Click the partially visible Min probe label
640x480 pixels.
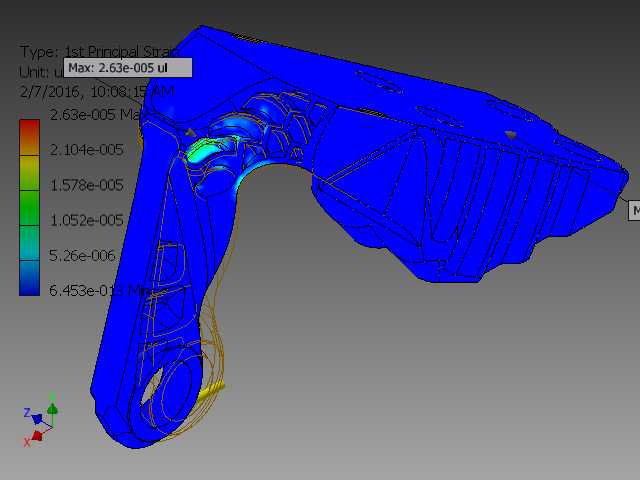[x=634, y=211]
